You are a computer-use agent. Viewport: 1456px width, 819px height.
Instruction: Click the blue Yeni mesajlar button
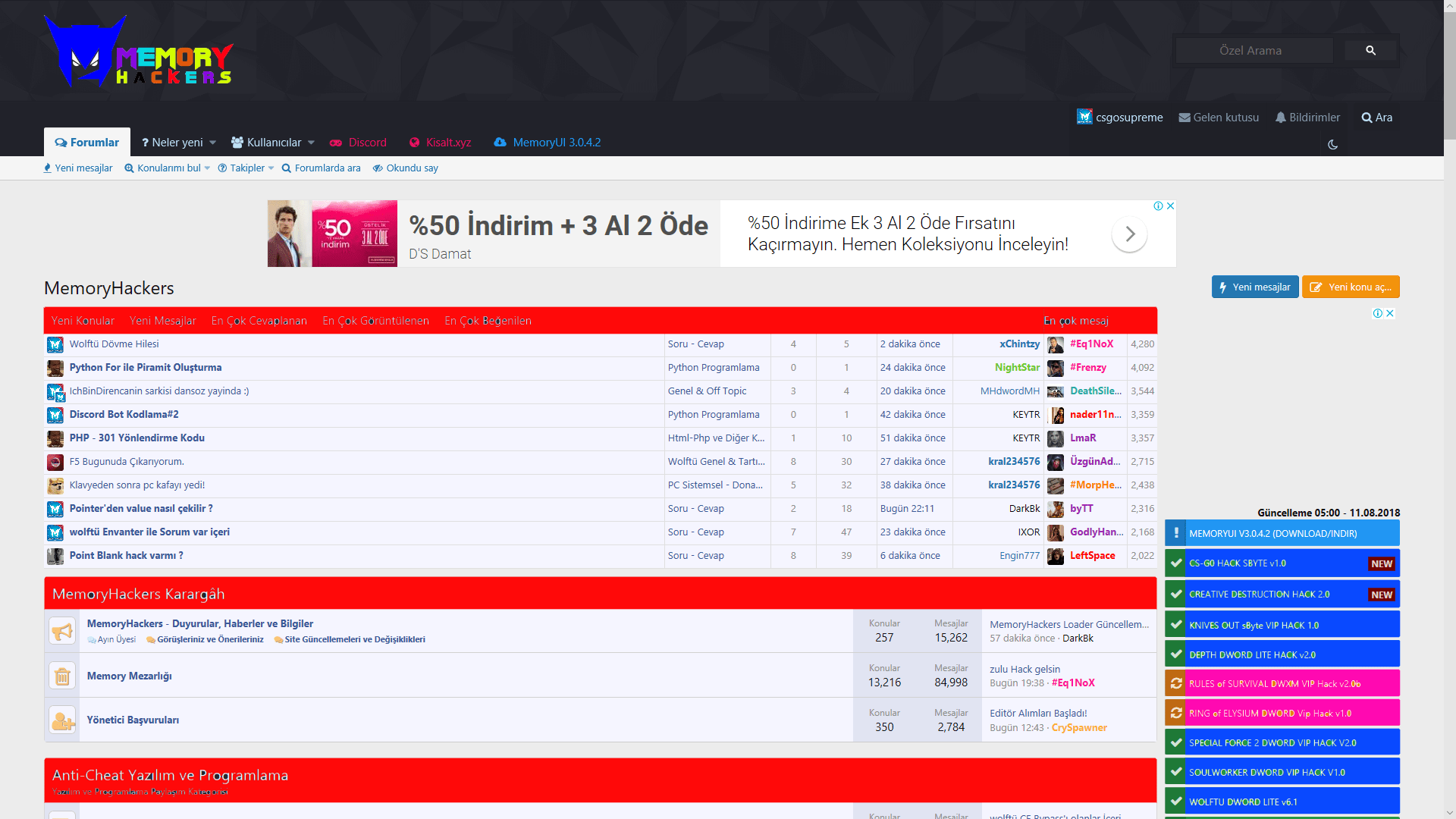pyautogui.click(x=1255, y=287)
